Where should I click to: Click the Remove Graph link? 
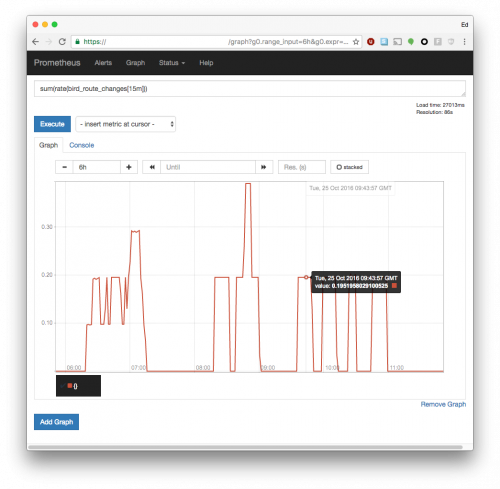pyautogui.click(x=443, y=404)
